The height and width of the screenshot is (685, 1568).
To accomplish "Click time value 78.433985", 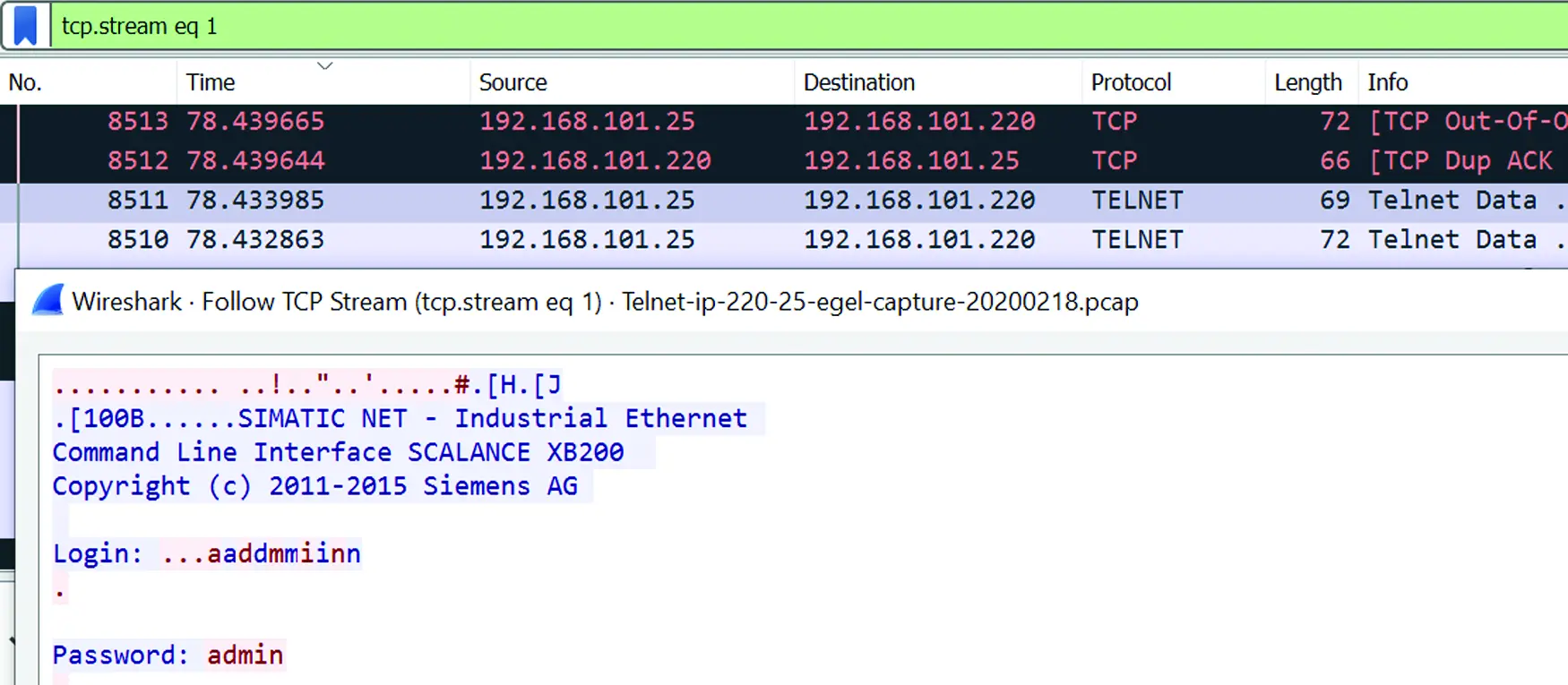I will coord(255,200).
